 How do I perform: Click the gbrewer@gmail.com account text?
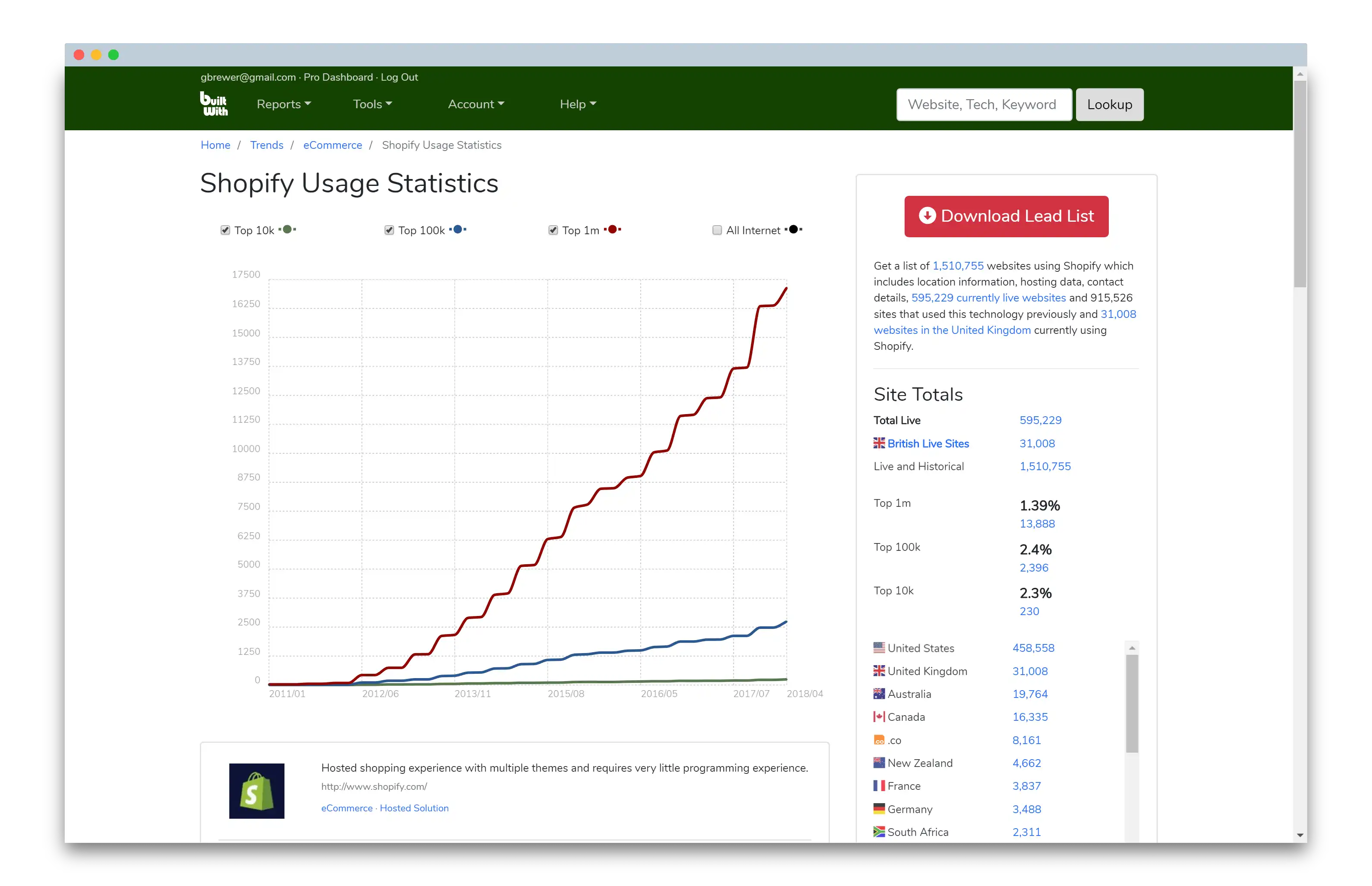pyautogui.click(x=248, y=77)
